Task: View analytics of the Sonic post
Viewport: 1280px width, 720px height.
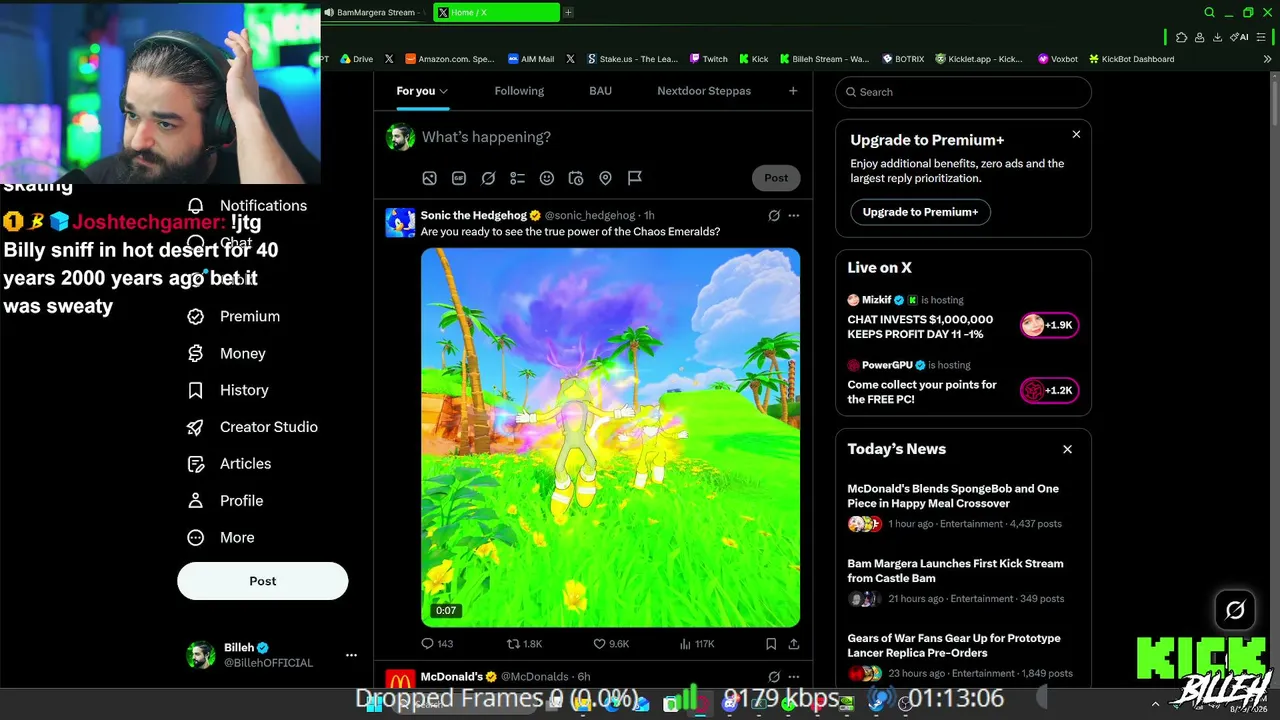Action: click(697, 644)
